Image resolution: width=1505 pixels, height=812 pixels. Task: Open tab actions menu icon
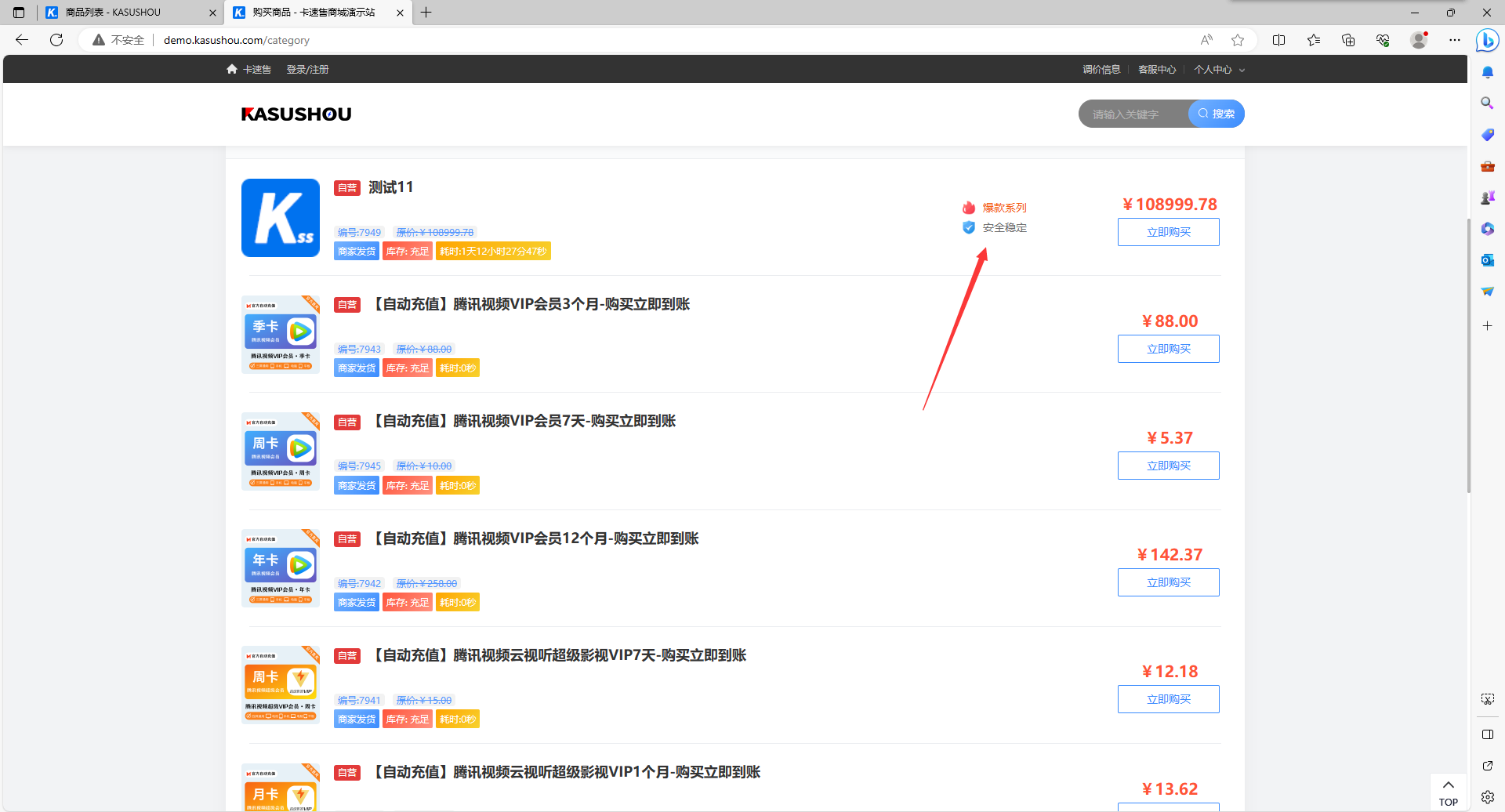tap(19, 13)
